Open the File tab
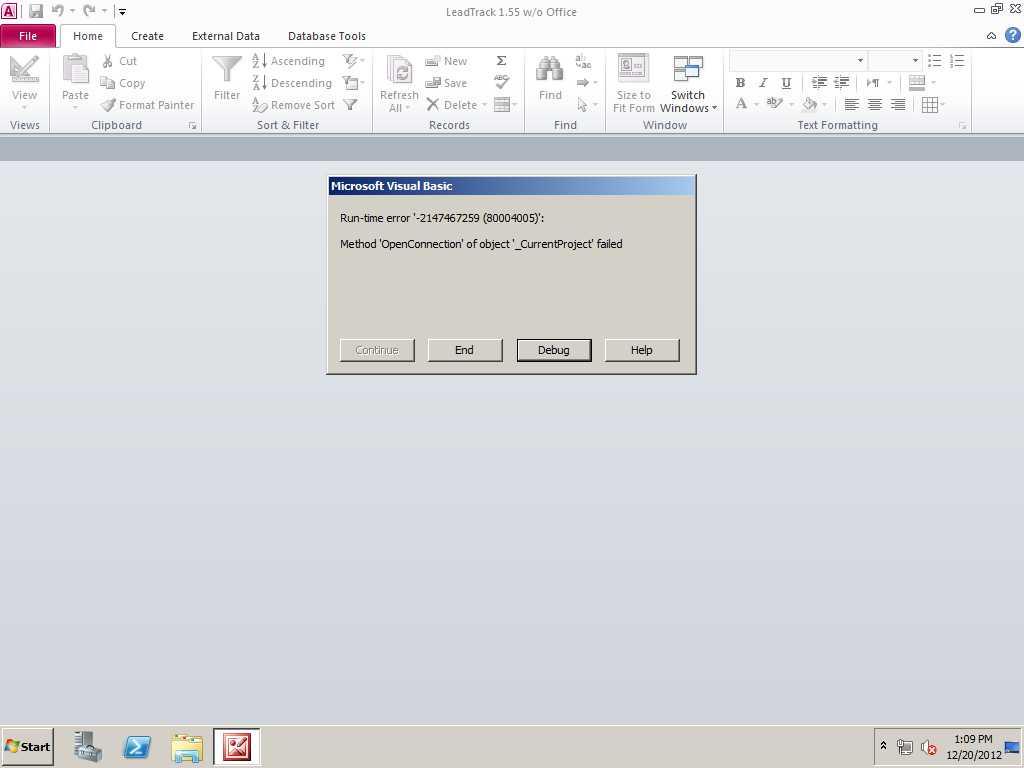The height and width of the screenshot is (768, 1024). point(28,36)
